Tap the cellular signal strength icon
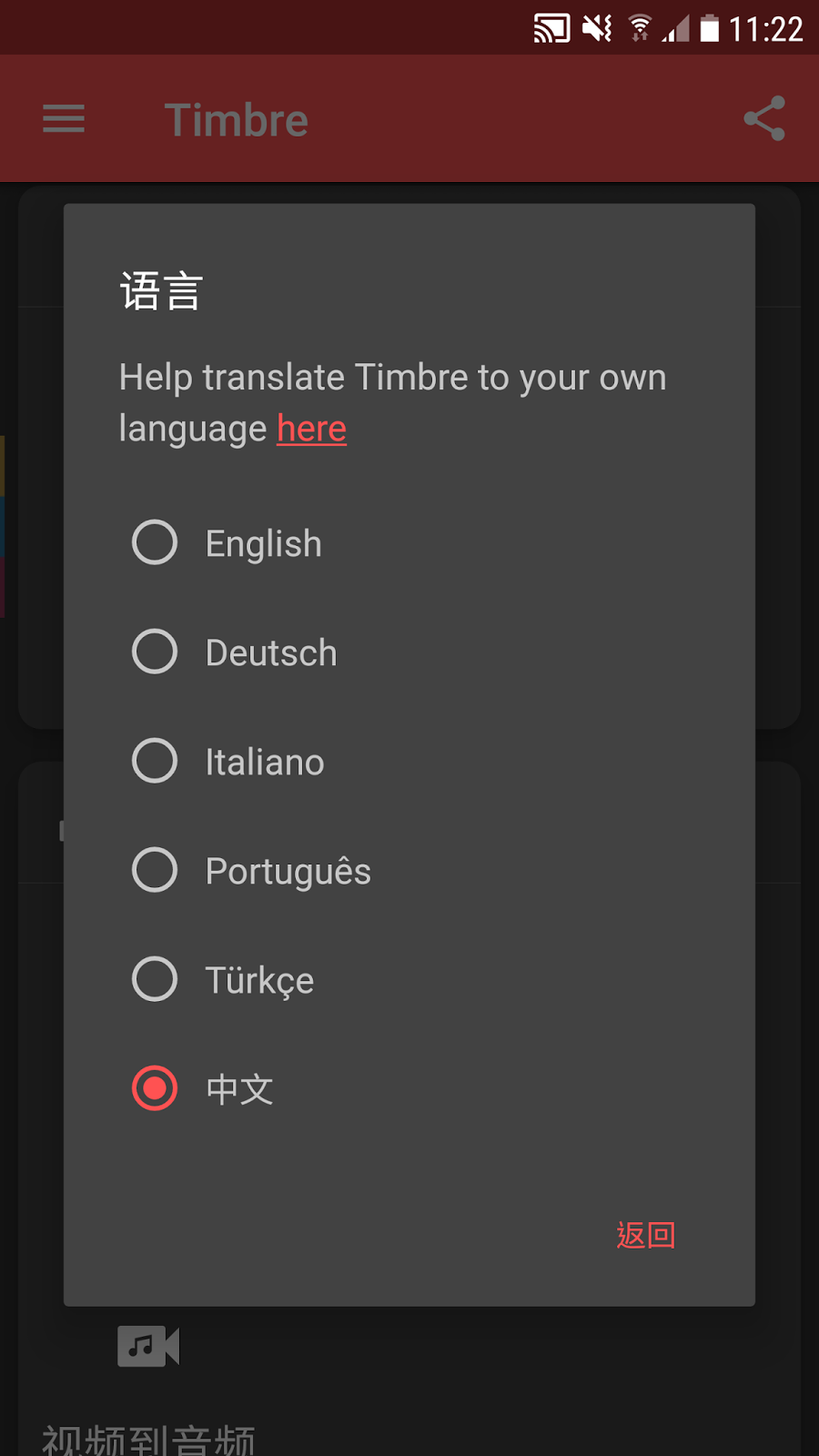 click(675, 29)
